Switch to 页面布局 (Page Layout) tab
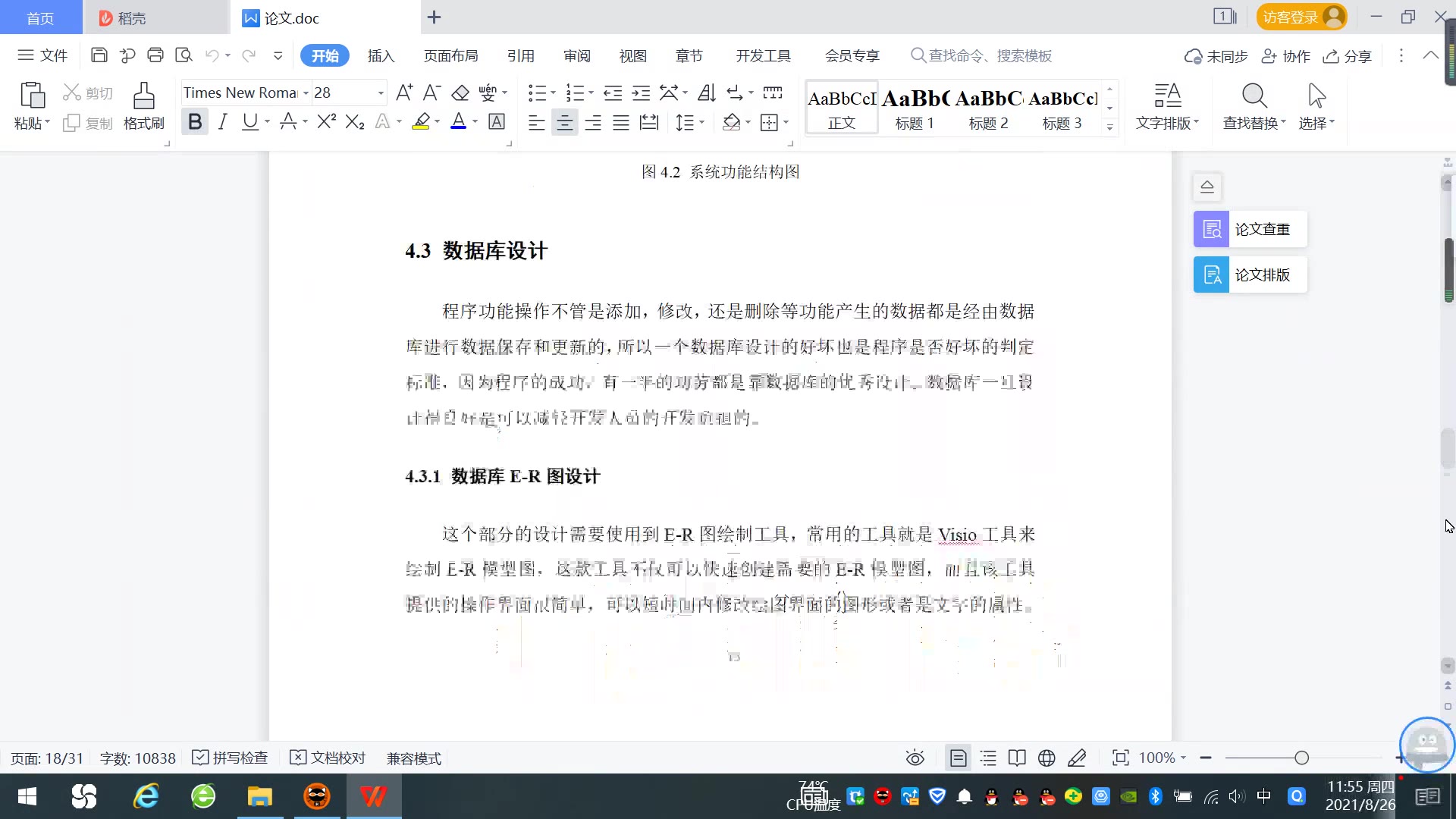The height and width of the screenshot is (819, 1456). pos(450,56)
